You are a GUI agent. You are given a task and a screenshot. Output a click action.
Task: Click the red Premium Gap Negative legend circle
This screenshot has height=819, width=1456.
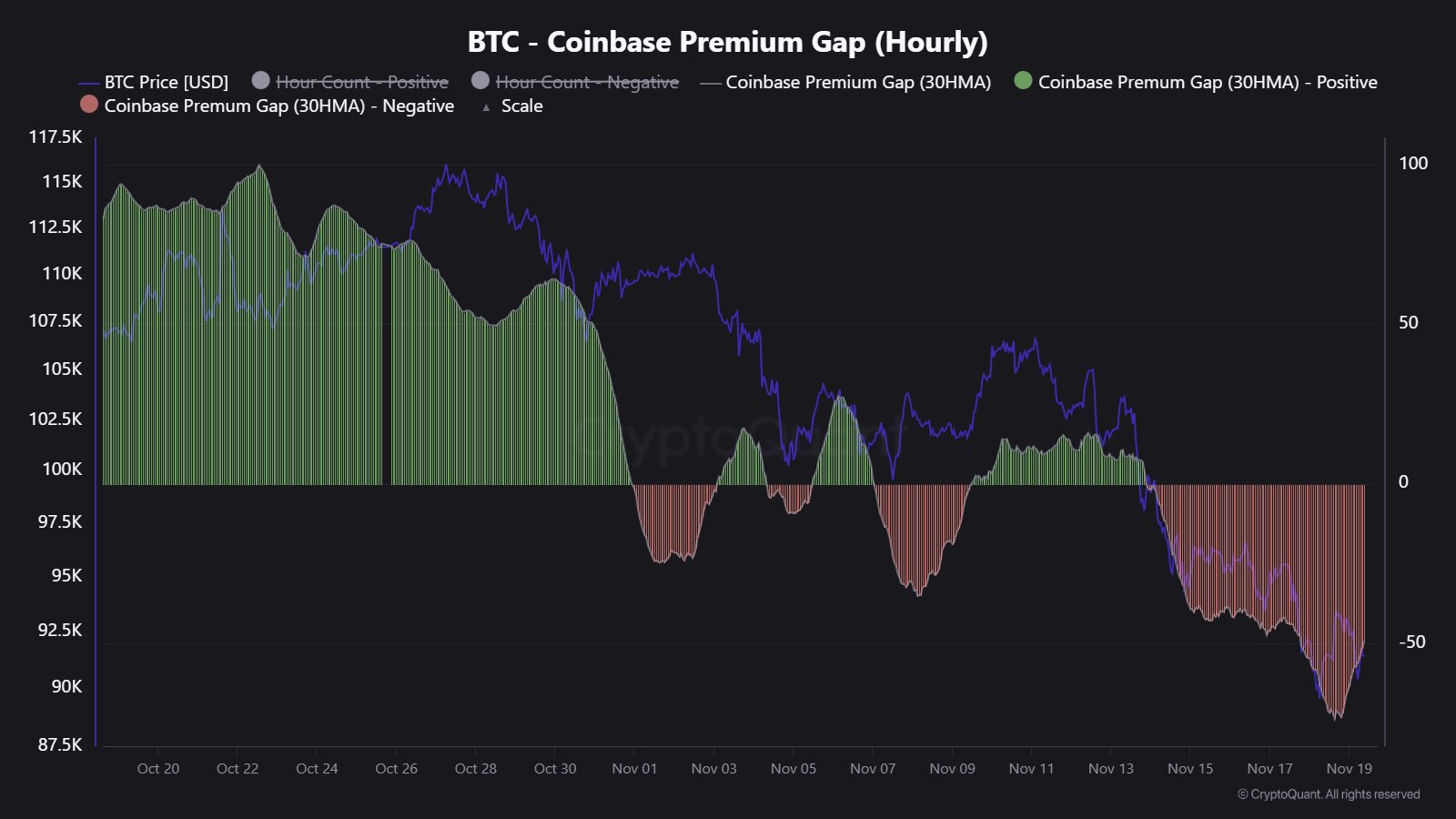click(x=89, y=105)
